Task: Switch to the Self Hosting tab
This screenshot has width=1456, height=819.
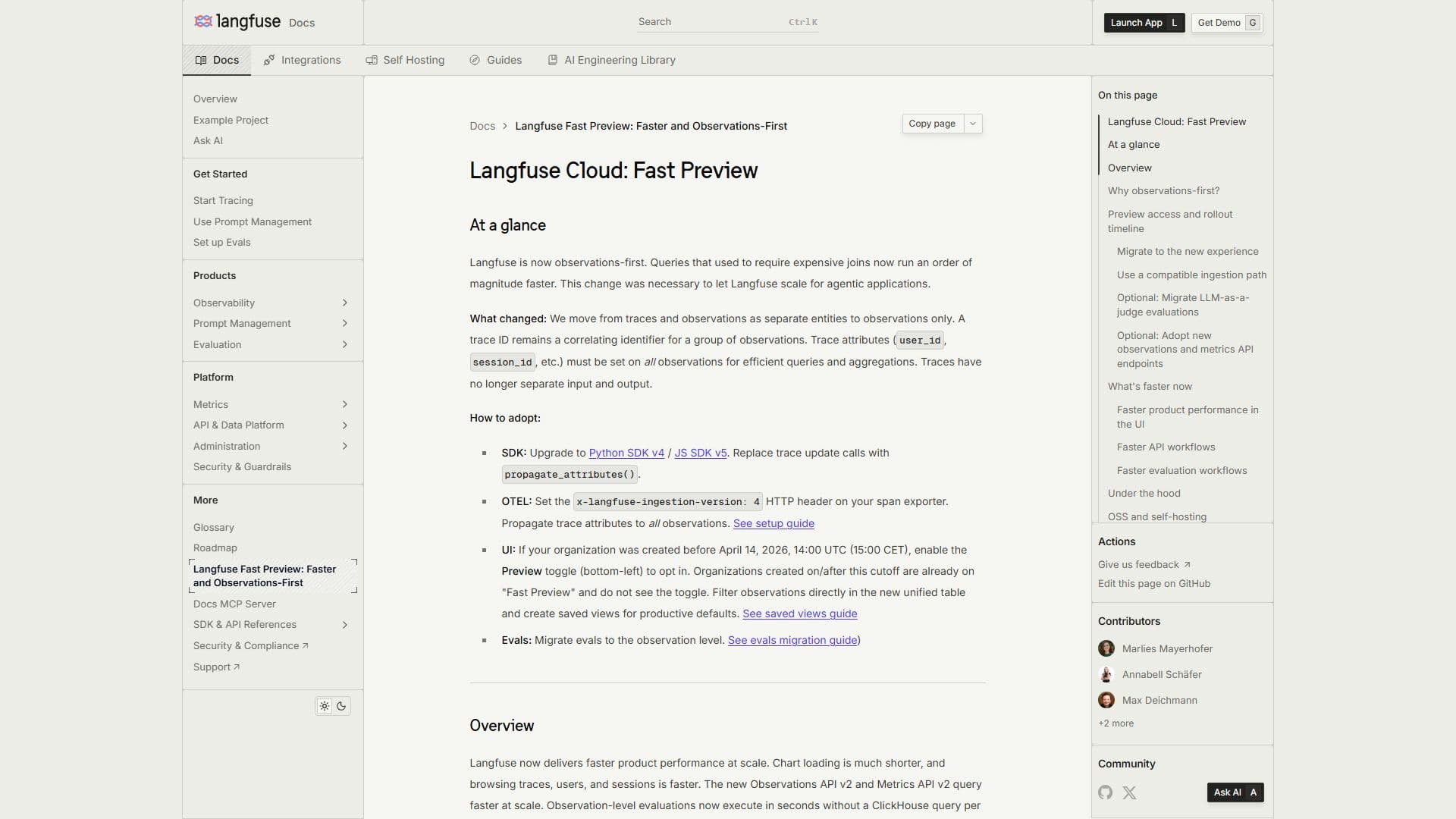Action: (405, 60)
